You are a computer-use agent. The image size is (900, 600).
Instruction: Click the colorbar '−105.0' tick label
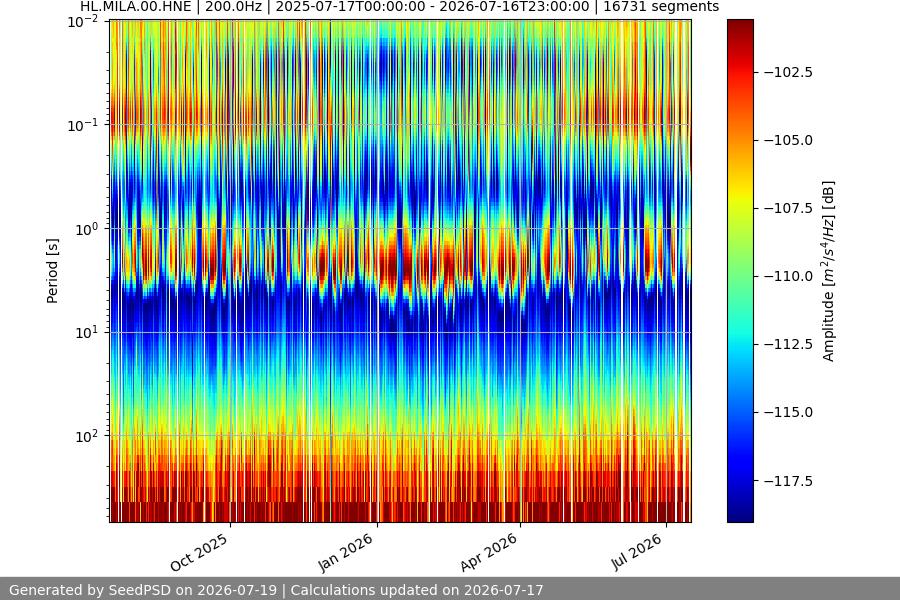[x=789, y=141]
